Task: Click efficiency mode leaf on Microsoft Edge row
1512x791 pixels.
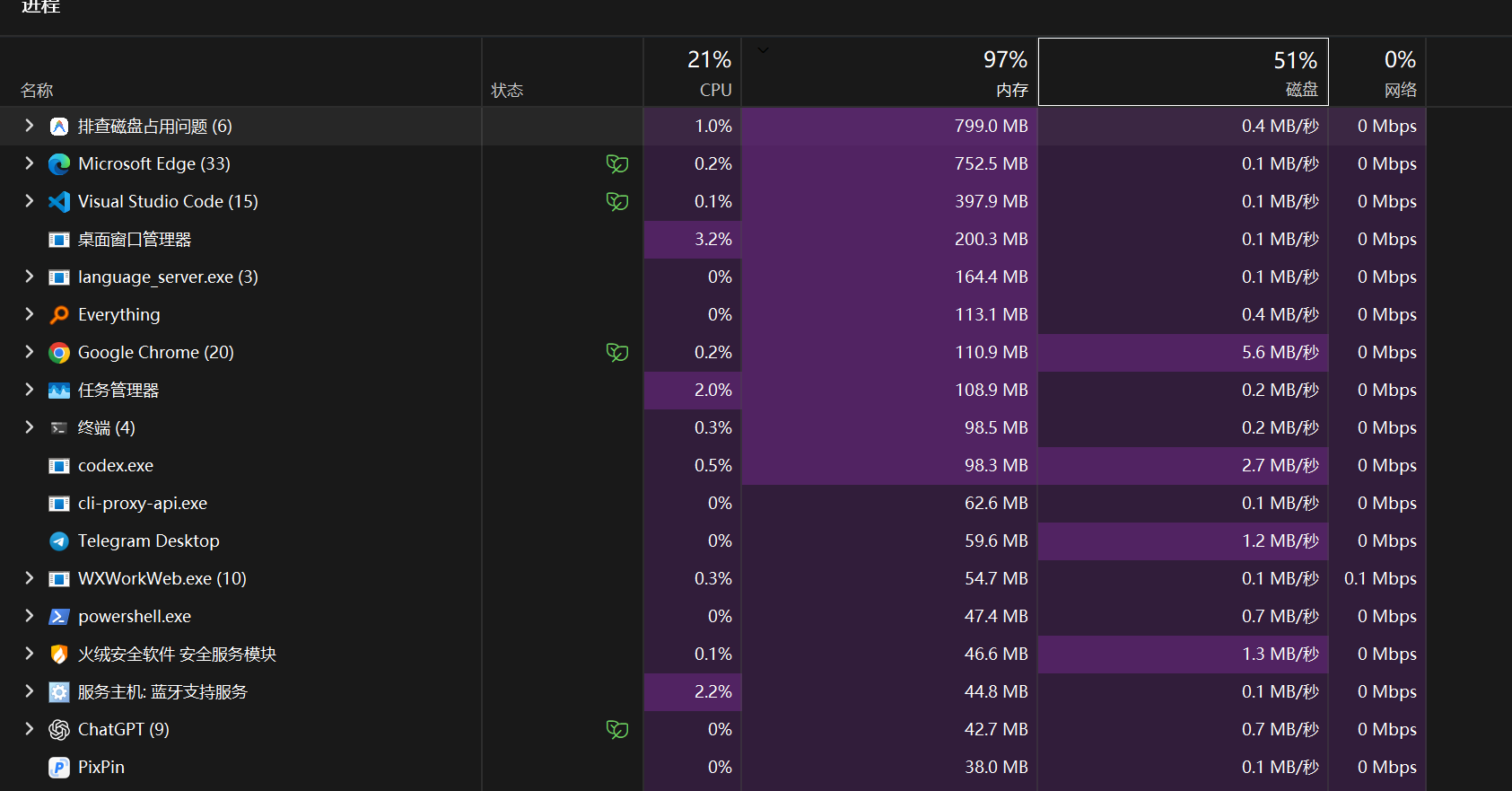Action: pyautogui.click(x=617, y=164)
